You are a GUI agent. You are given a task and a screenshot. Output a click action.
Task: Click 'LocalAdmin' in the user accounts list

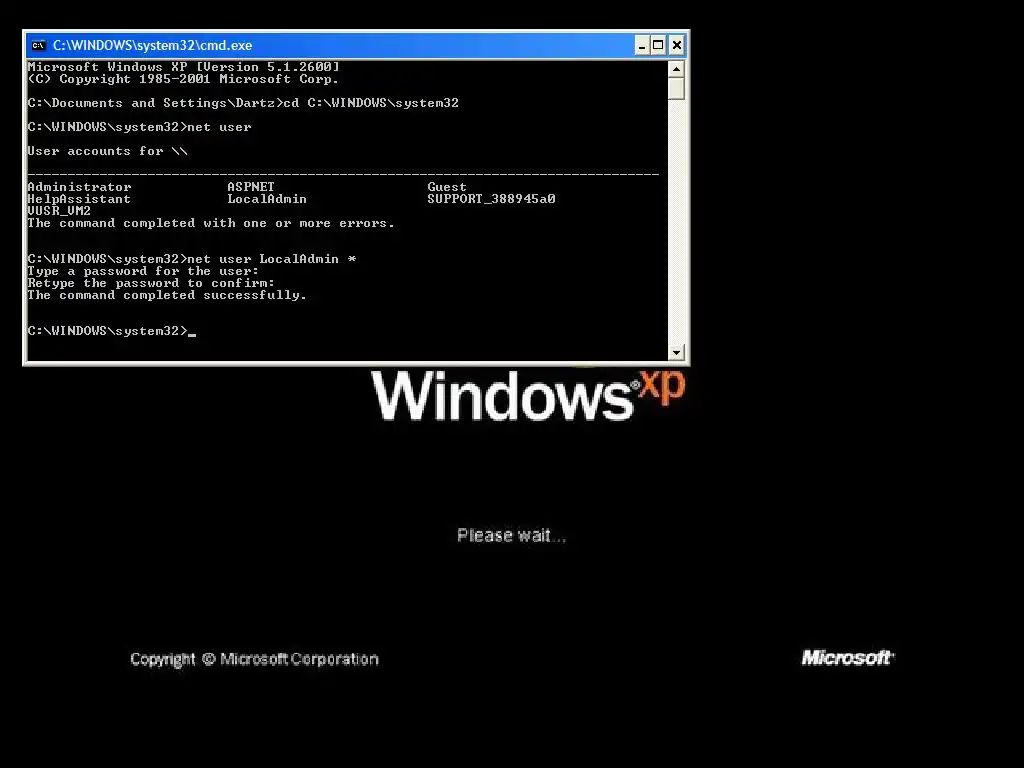[266, 199]
